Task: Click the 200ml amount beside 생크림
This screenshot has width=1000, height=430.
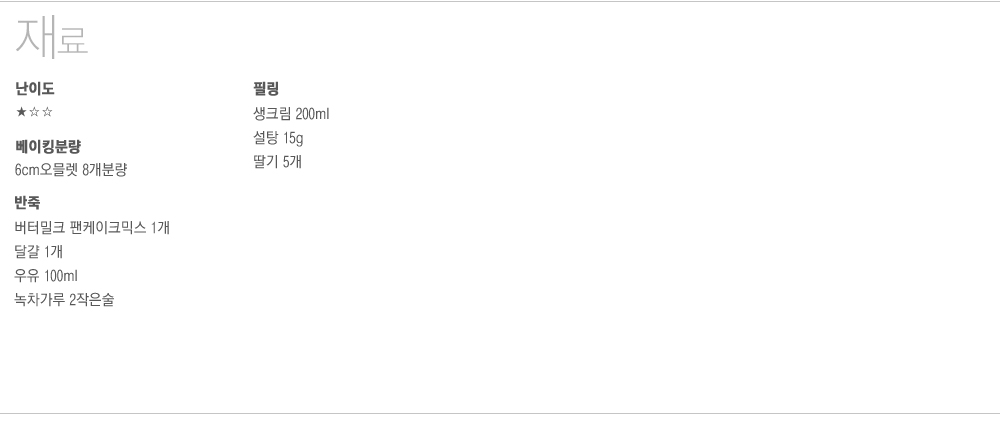Action: coord(313,113)
